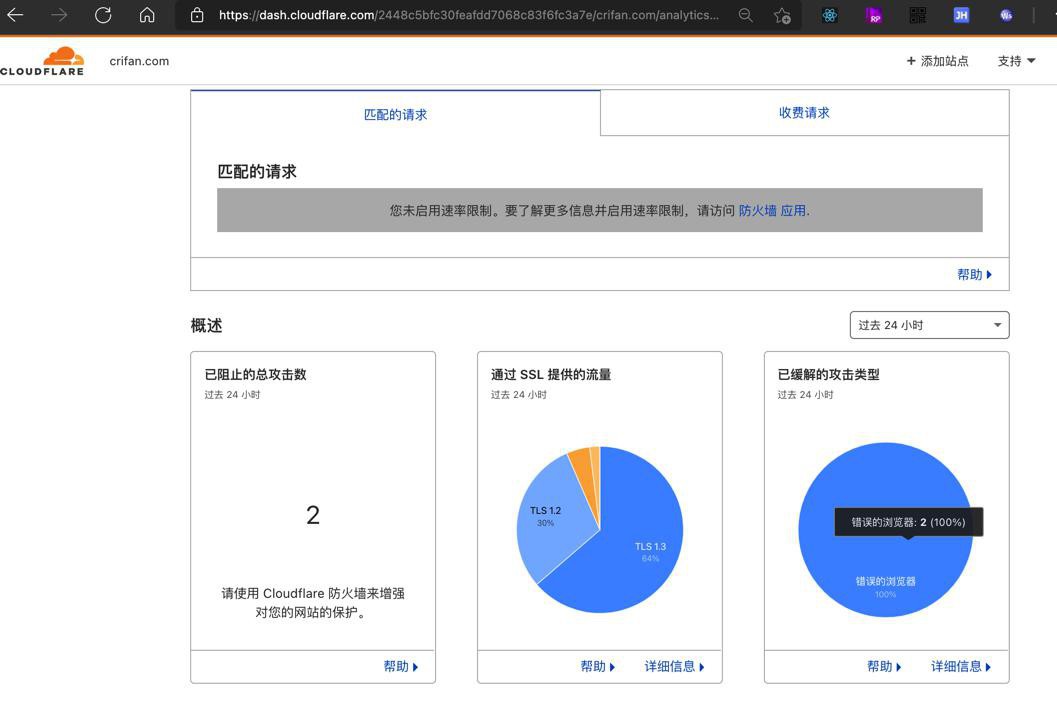Viewport: 1057px width, 702px height.
Task: Click the 通过 SSL 提供的流量 card title
Action: [551, 374]
